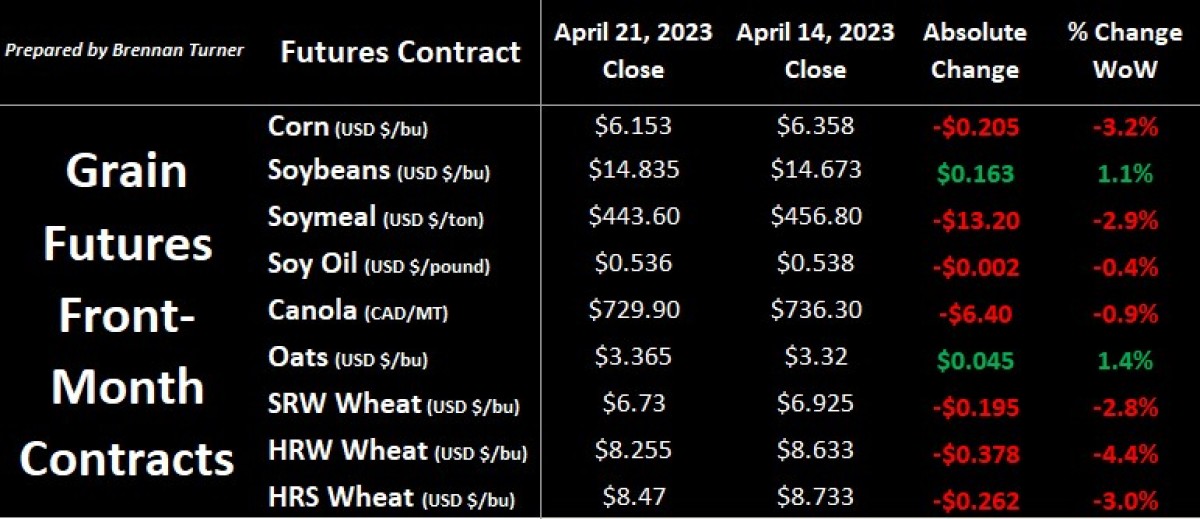Select the Soybeans green 1.1% value

point(1124,173)
